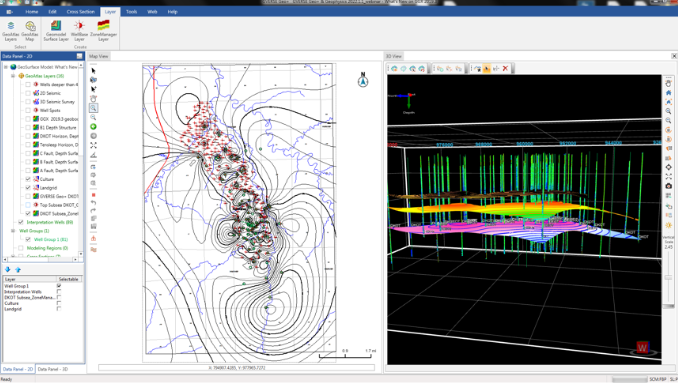678x383 pixels.
Task: Open the Web ribbon tab
Action: [152, 12]
